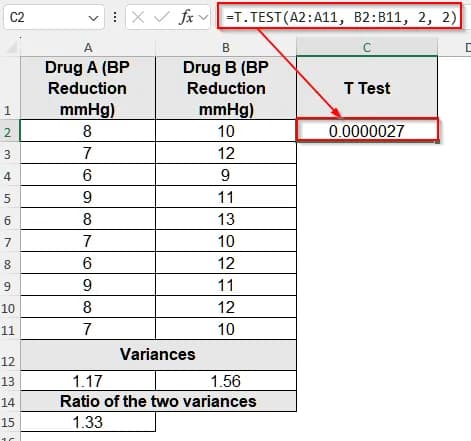Viewport: 471px width, 441px height.
Task: Select row 3 header
Action: pos(10,153)
